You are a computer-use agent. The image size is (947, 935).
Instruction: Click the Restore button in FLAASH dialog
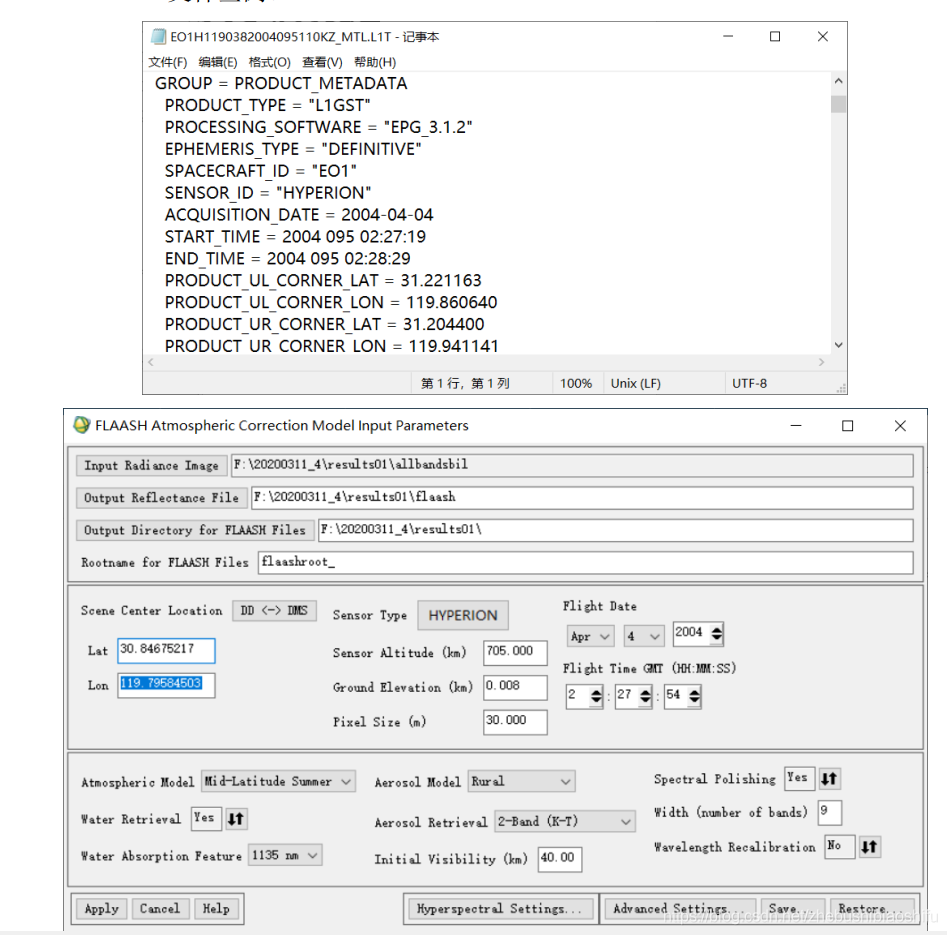[x=873, y=908]
